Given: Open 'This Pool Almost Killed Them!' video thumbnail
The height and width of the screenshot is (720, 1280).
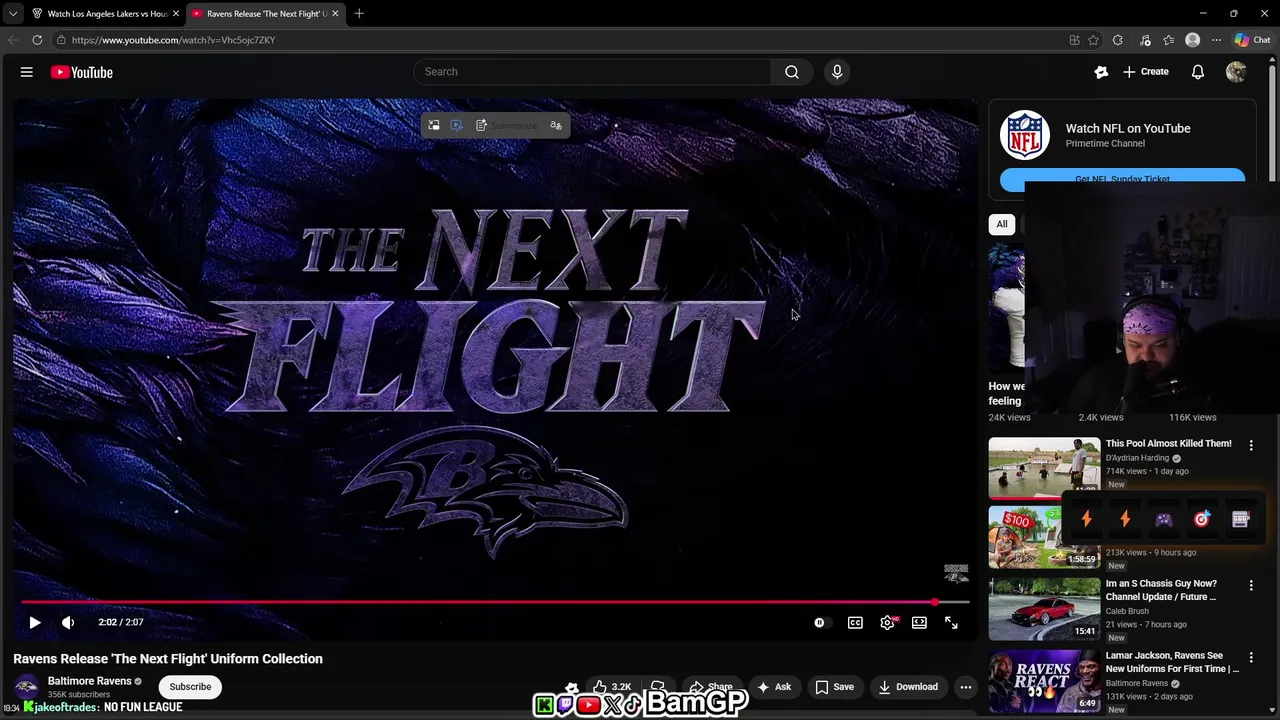Looking at the screenshot, I should coord(1044,468).
